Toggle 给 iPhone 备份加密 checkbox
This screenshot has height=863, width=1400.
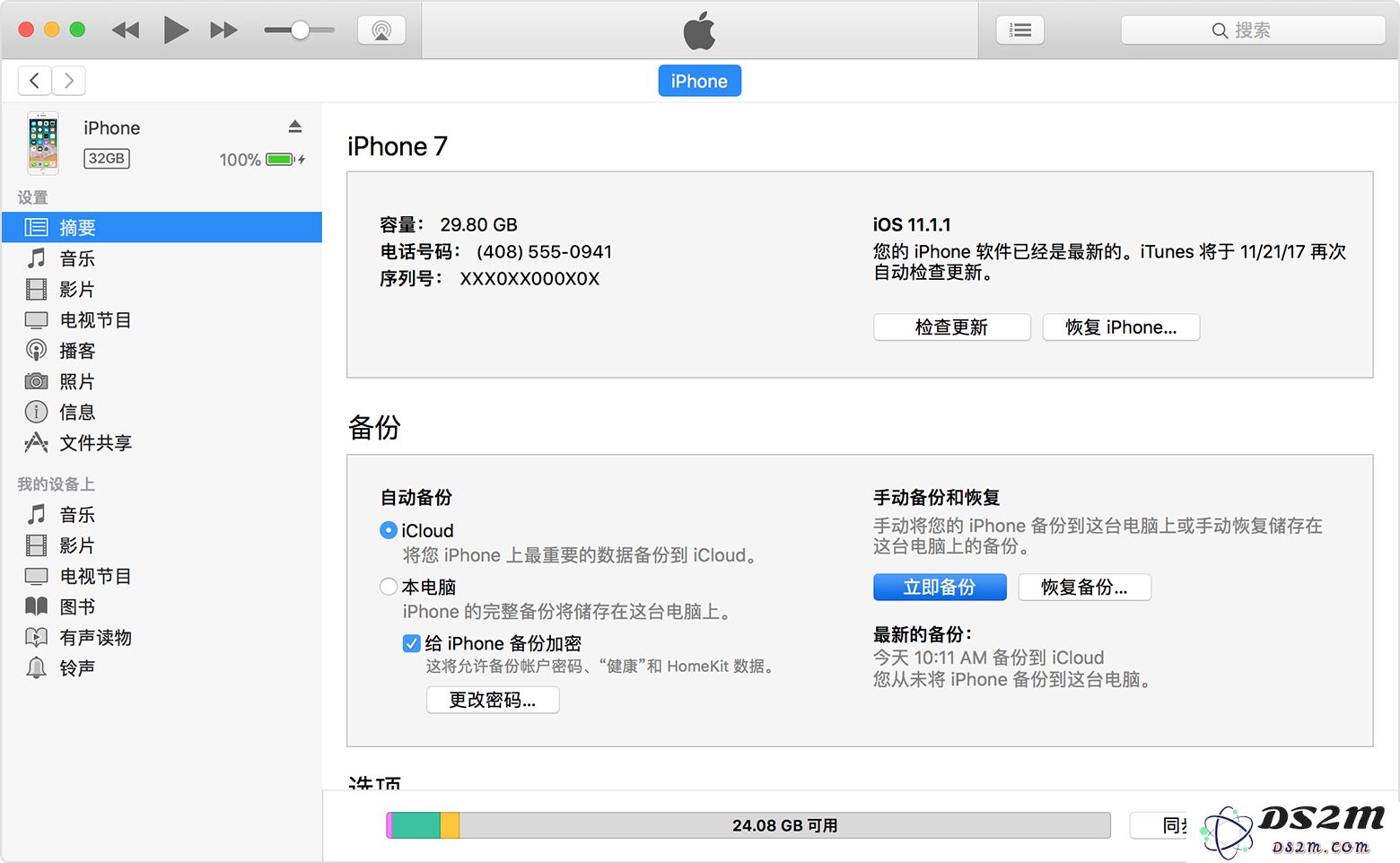tap(412, 643)
